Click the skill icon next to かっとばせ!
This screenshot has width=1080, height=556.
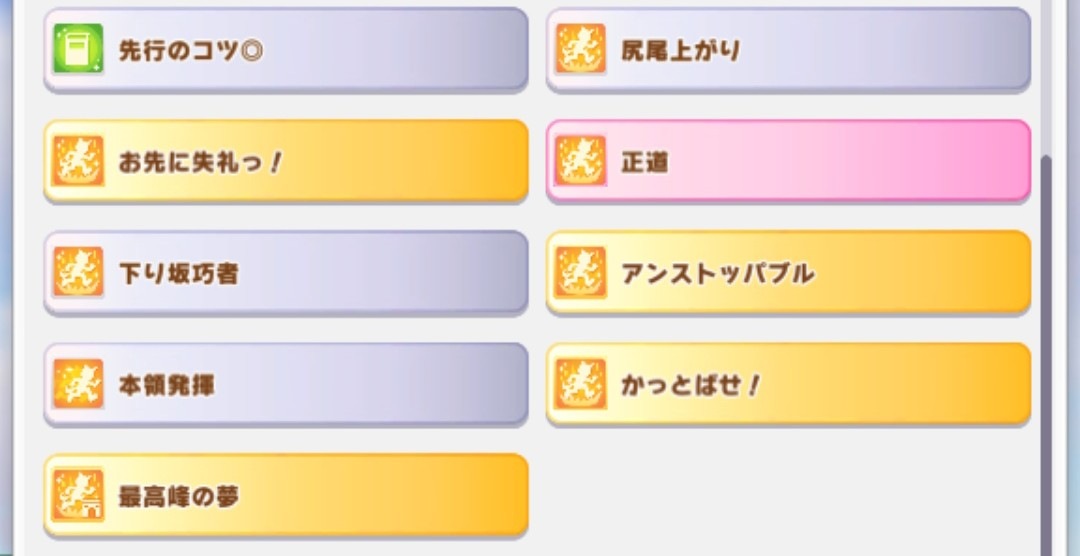581,384
